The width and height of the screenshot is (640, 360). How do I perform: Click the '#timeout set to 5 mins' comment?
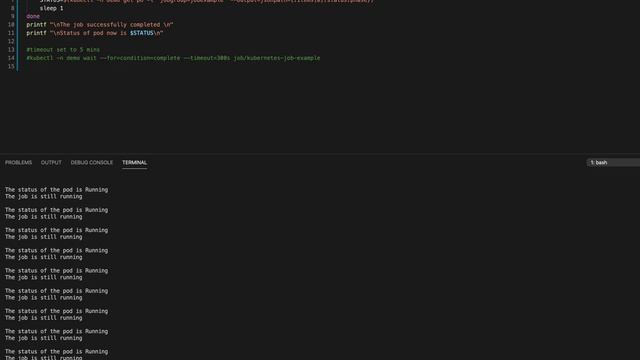tap(63, 50)
